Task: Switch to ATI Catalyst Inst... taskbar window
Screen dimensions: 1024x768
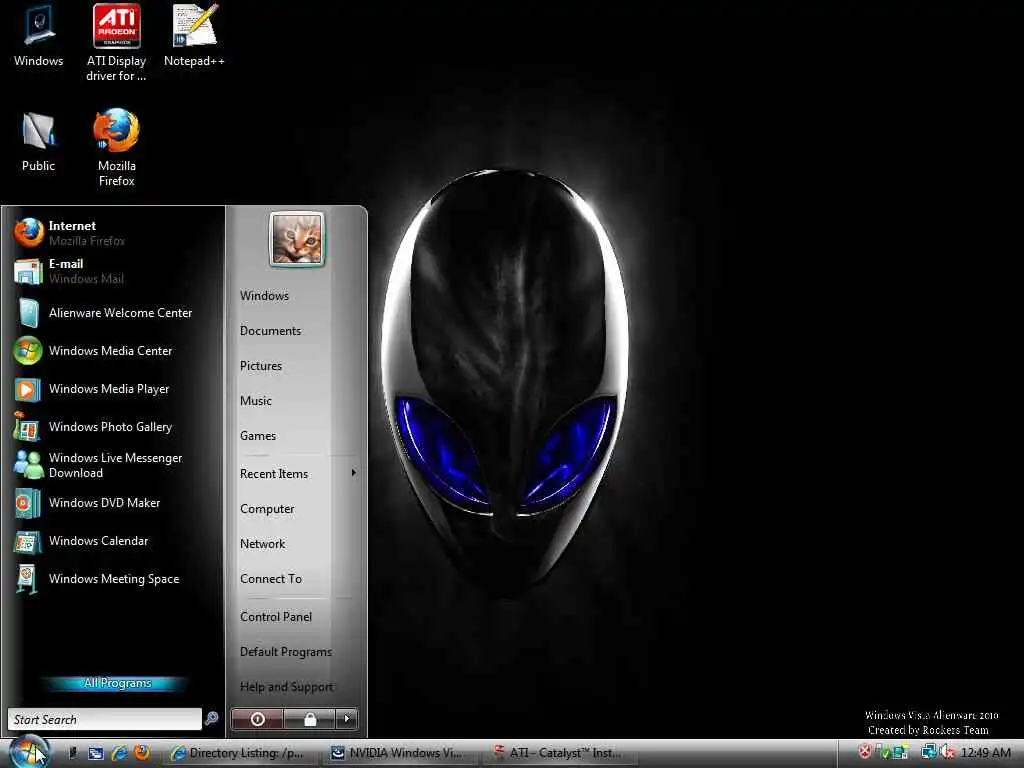Action: [560, 753]
